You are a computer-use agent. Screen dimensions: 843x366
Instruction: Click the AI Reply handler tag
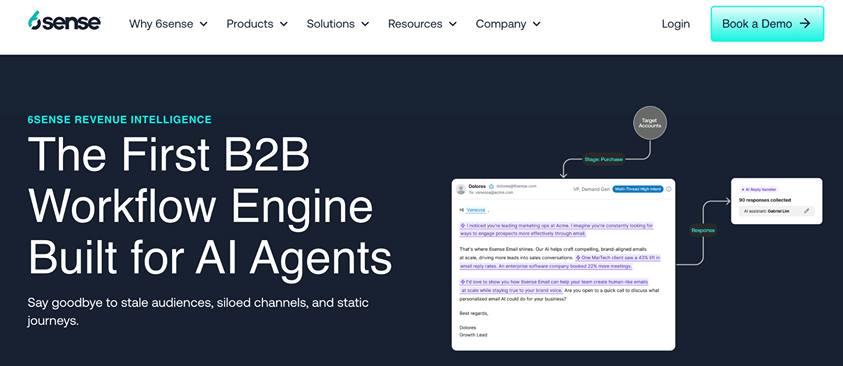coord(759,189)
